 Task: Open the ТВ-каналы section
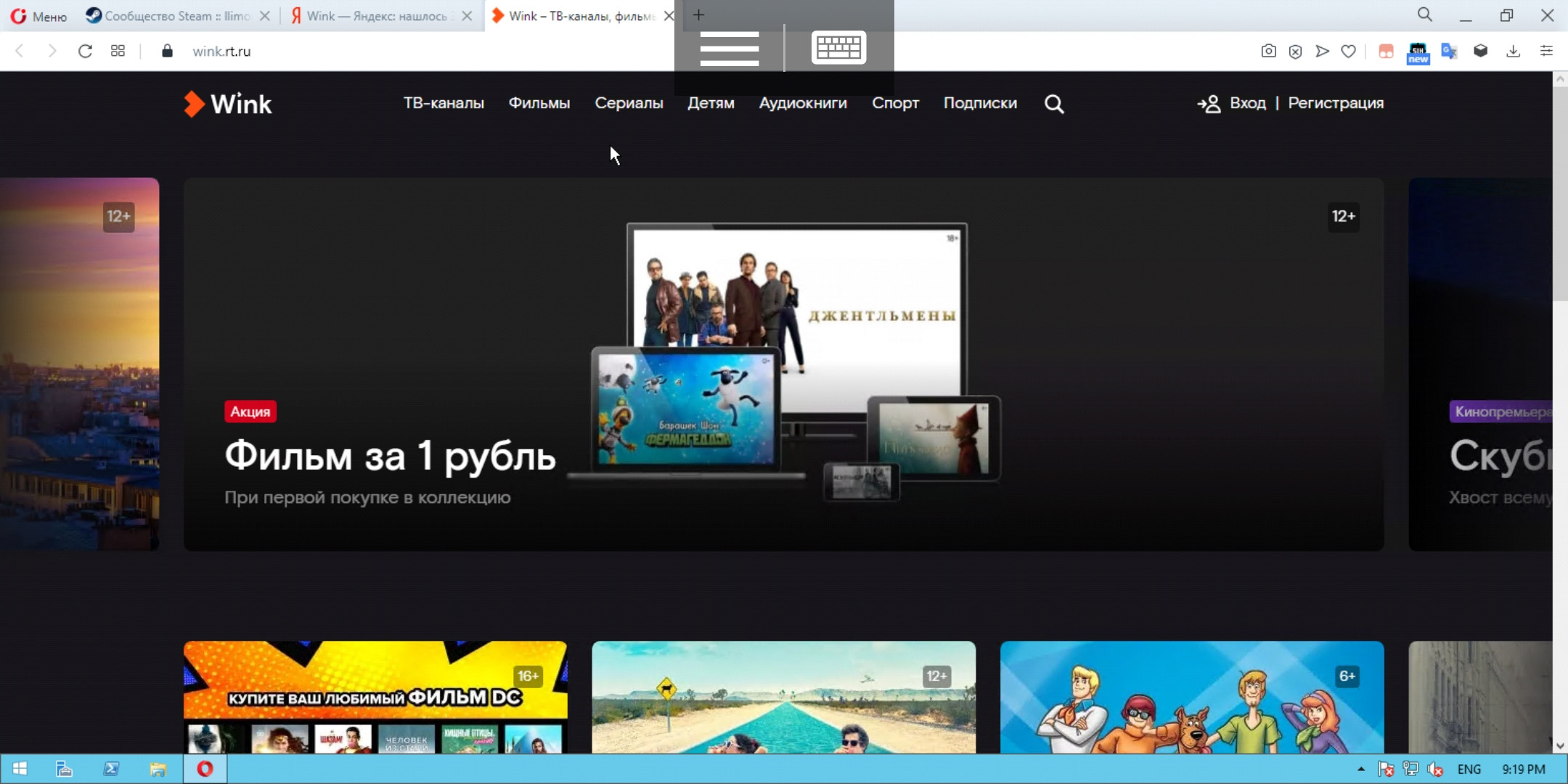[444, 103]
